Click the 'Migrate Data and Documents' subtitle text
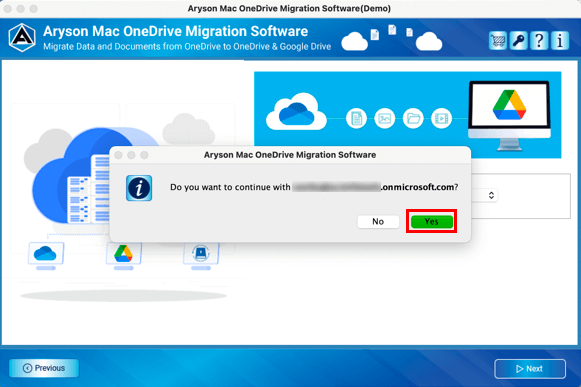The width and height of the screenshot is (581, 387). tap(187, 47)
